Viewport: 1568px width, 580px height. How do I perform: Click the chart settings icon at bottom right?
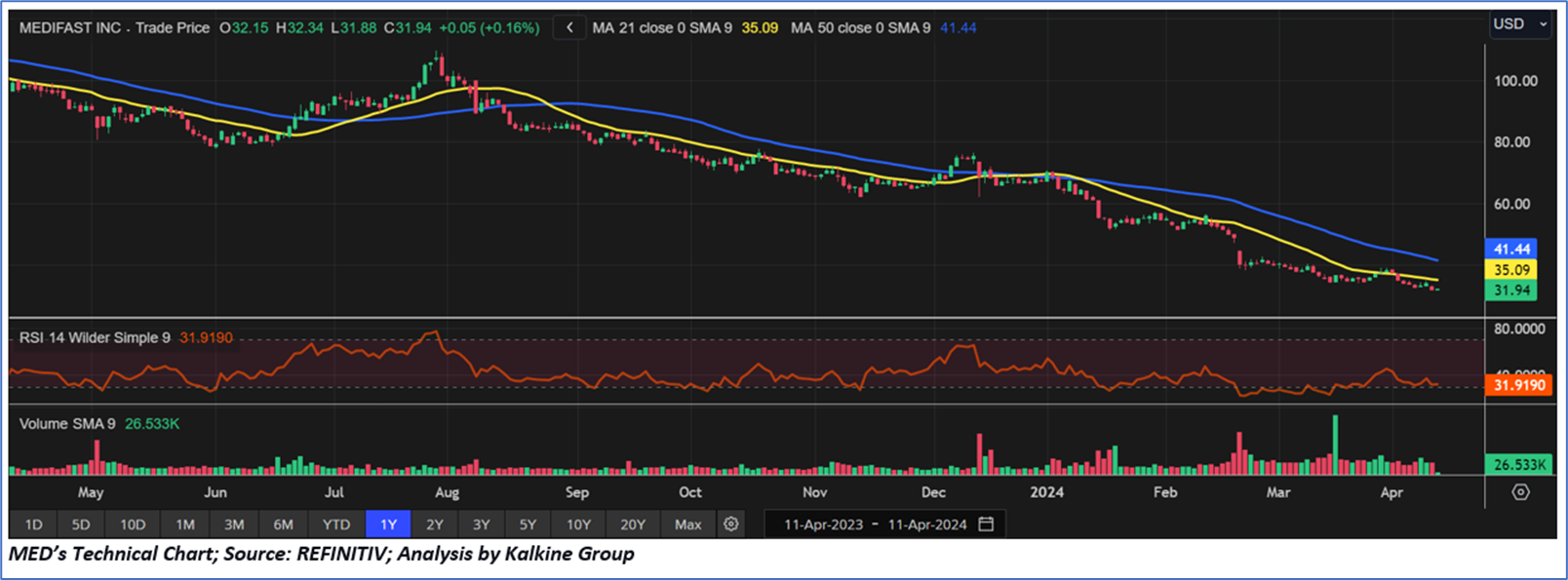coord(1520,492)
